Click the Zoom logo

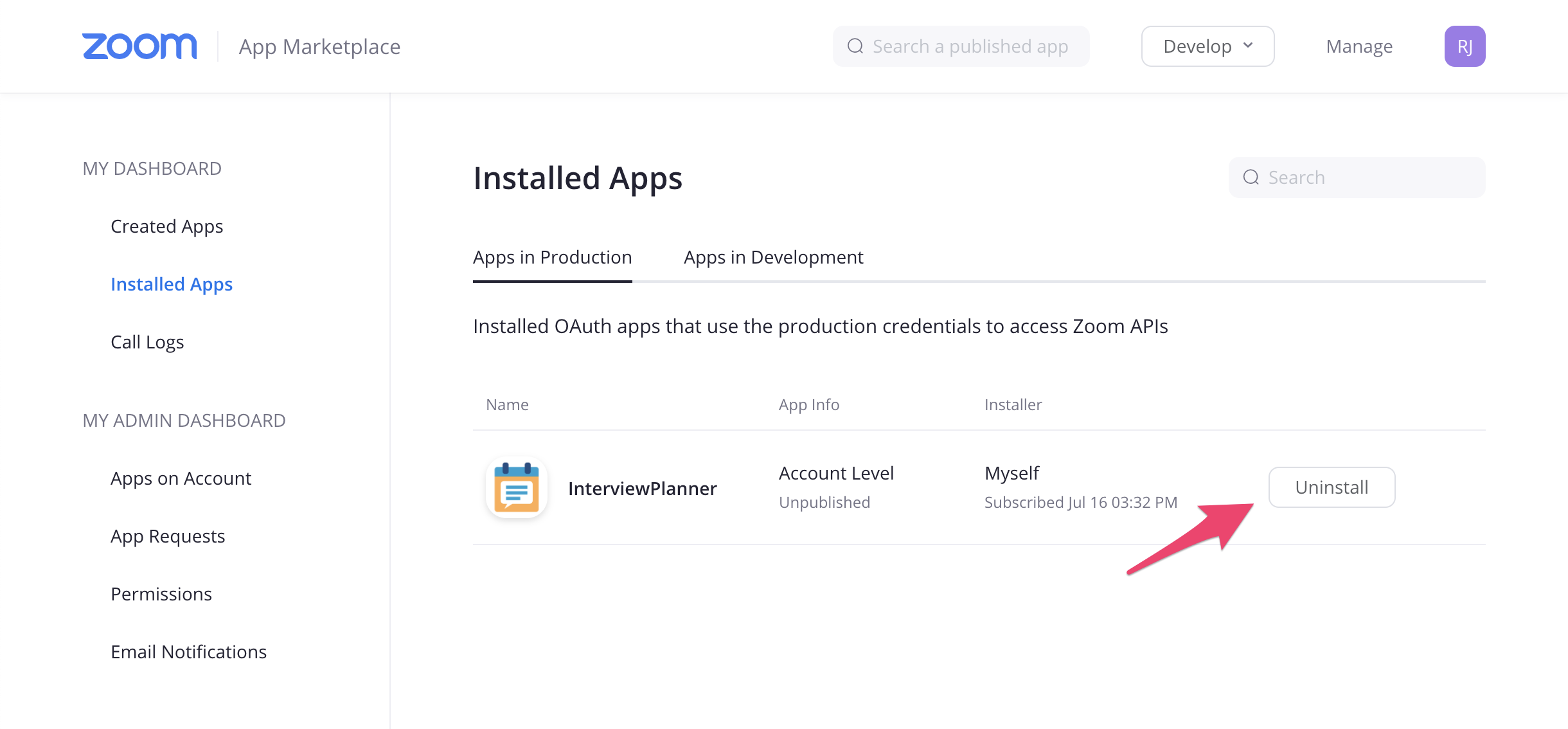(139, 46)
